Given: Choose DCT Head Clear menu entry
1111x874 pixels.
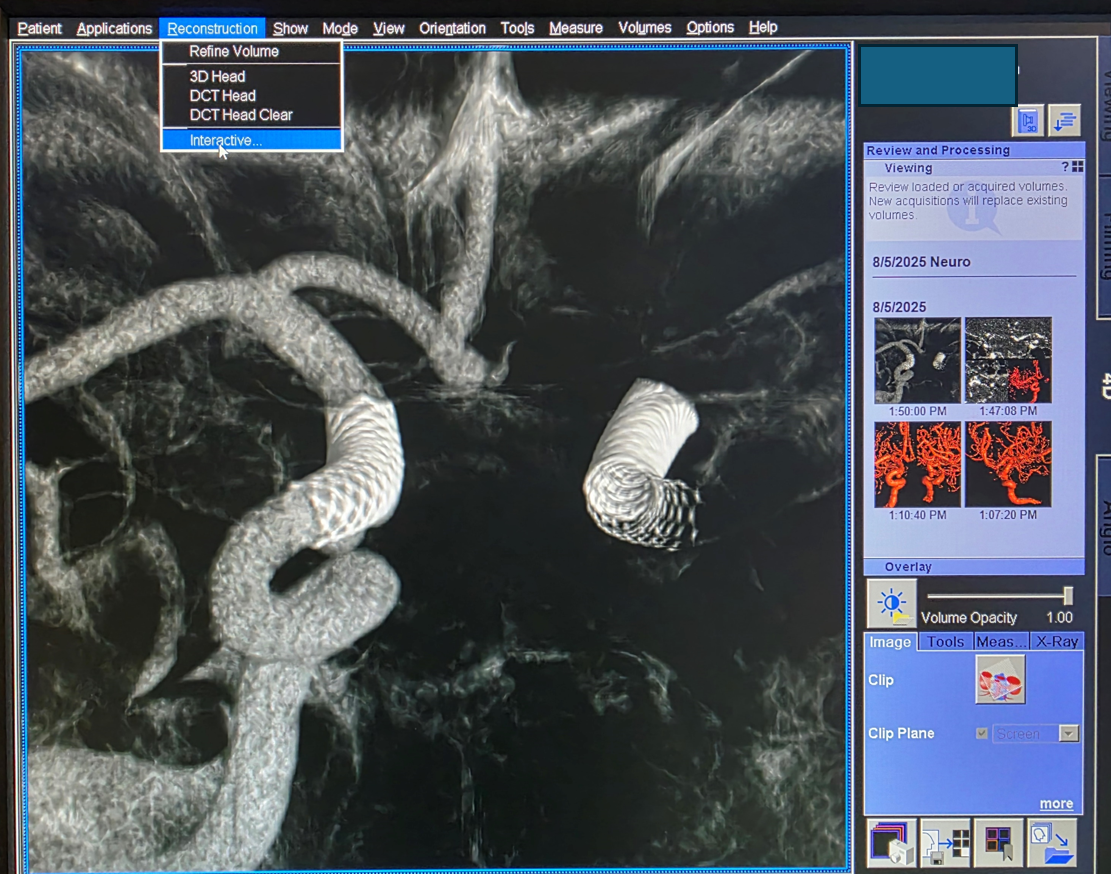Looking at the screenshot, I should 241,115.
